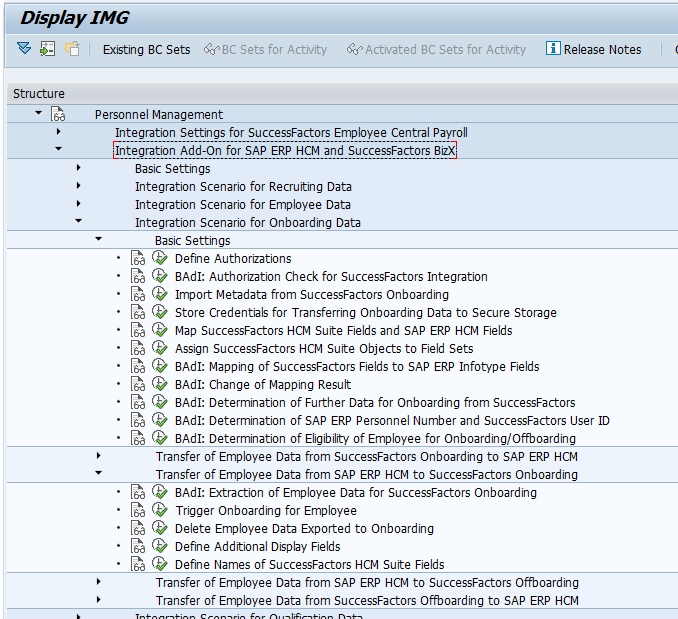
Task: Click the Position on node toolbar icon
Action: pyautogui.click(x=48, y=48)
